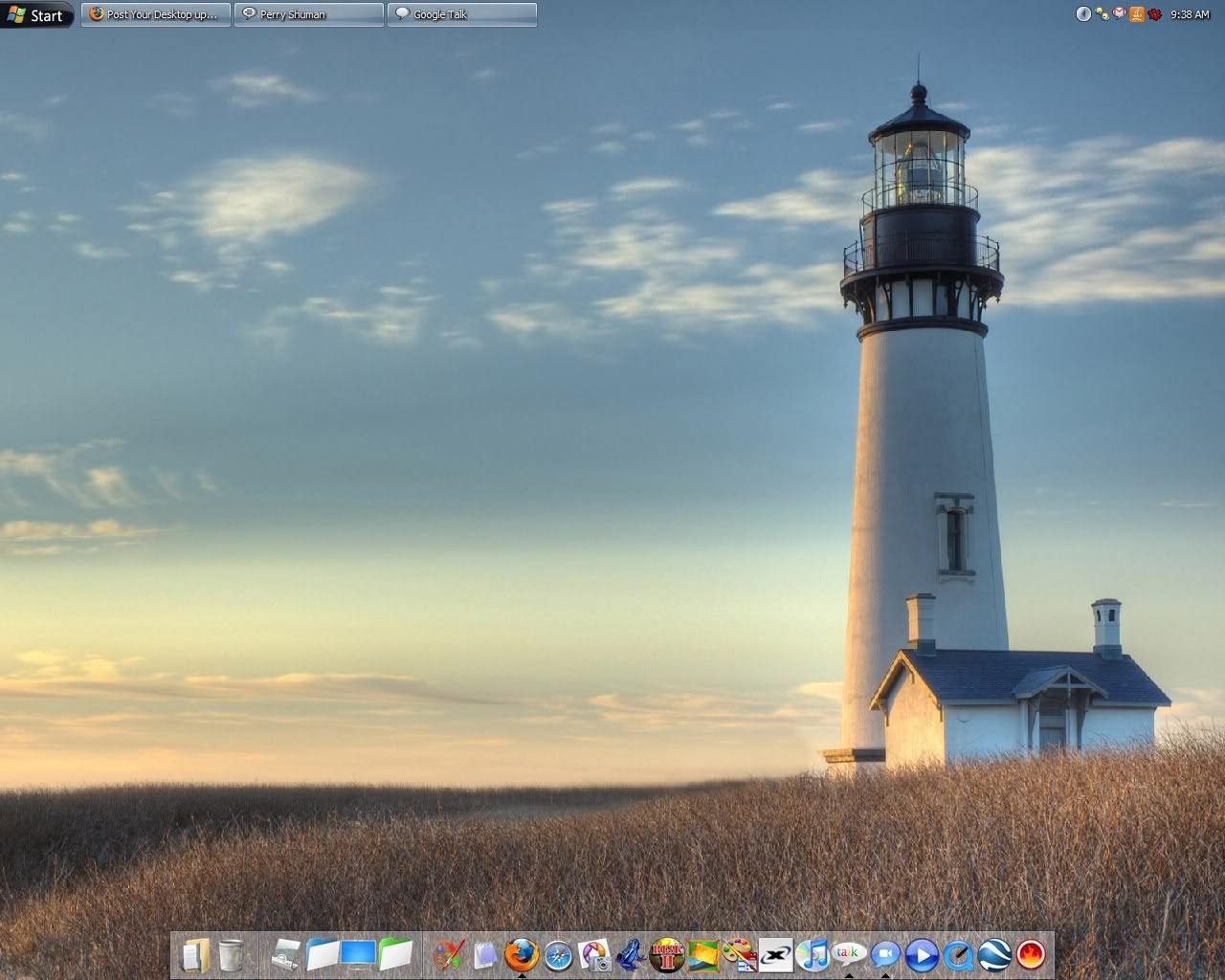Open Google Talk from the dock
This screenshot has height=980, width=1225.
point(849,954)
